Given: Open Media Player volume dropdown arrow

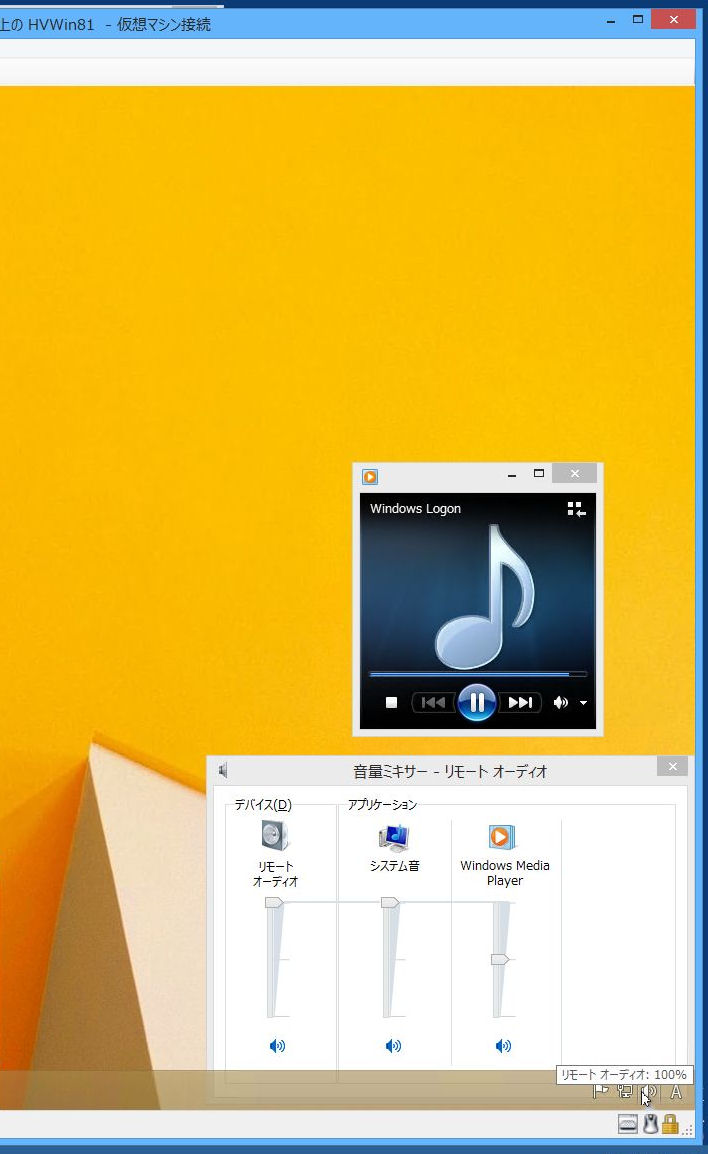Looking at the screenshot, I should [584, 703].
